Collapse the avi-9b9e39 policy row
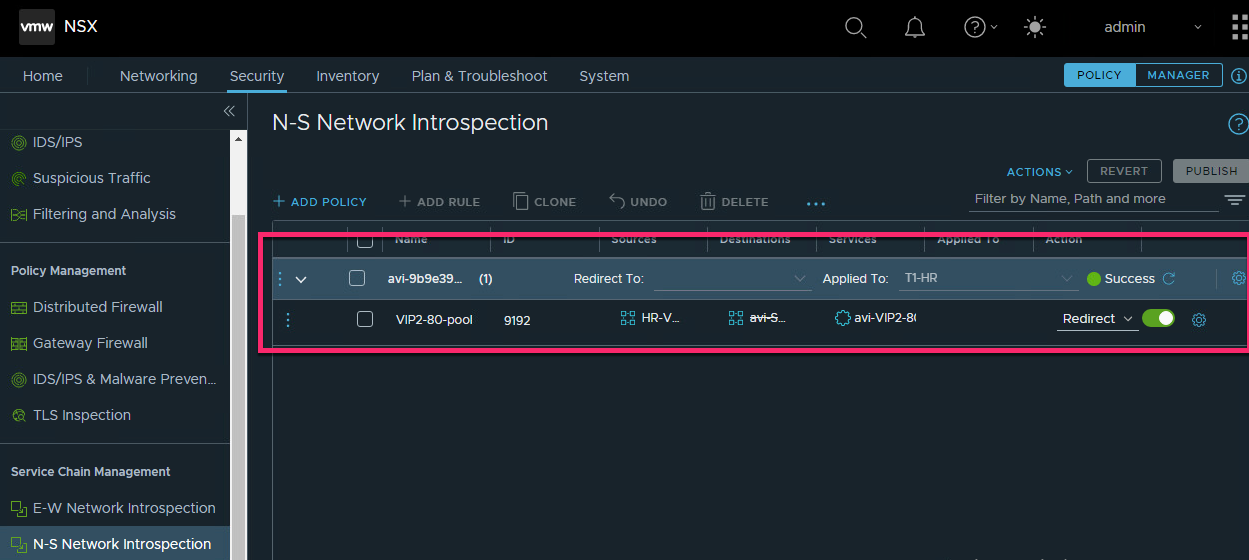The image size is (1249, 560). click(301, 279)
